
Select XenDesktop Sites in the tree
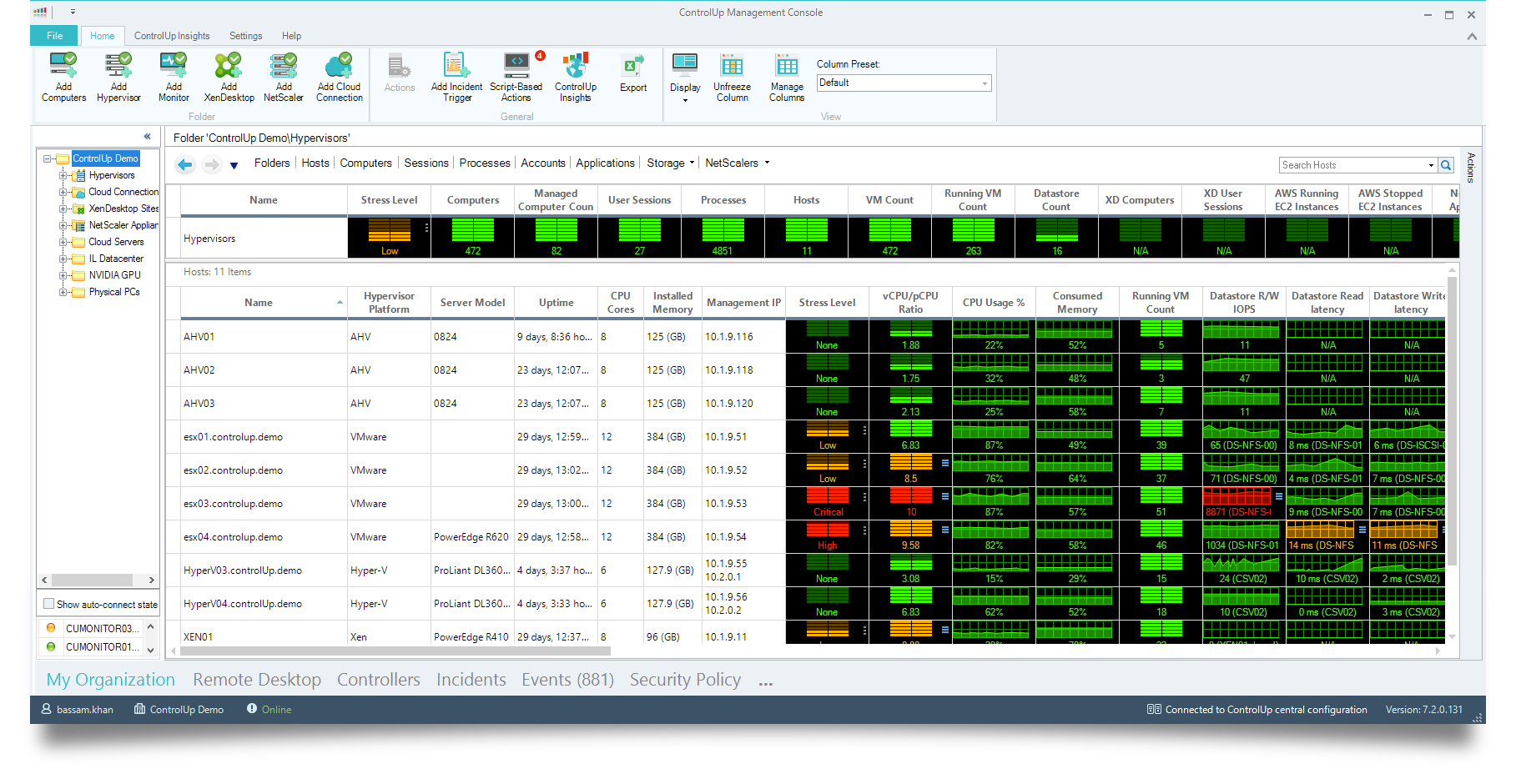click(123, 209)
